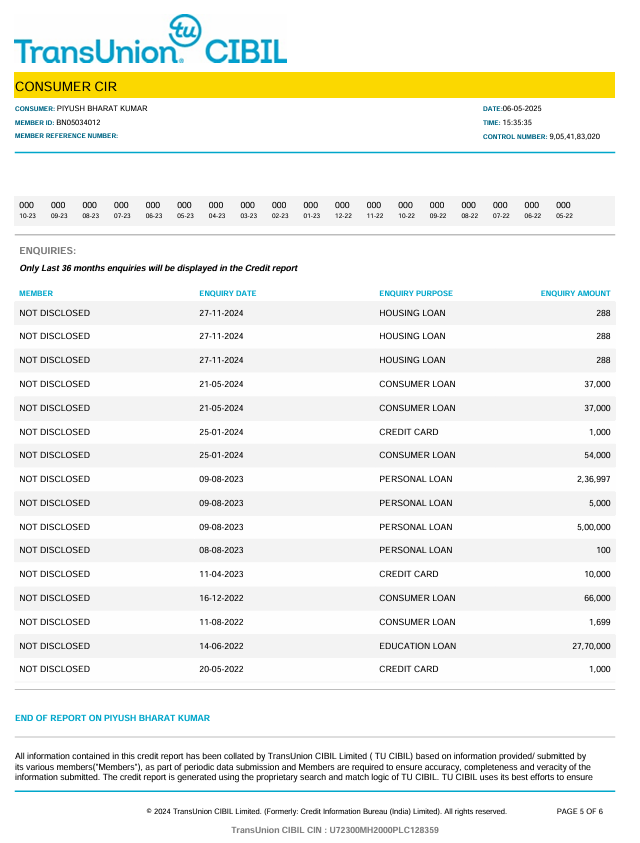The width and height of the screenshot is (640, 843).
Task: Click the 10-23 month entry in payment history
Action: pos(27,210)
